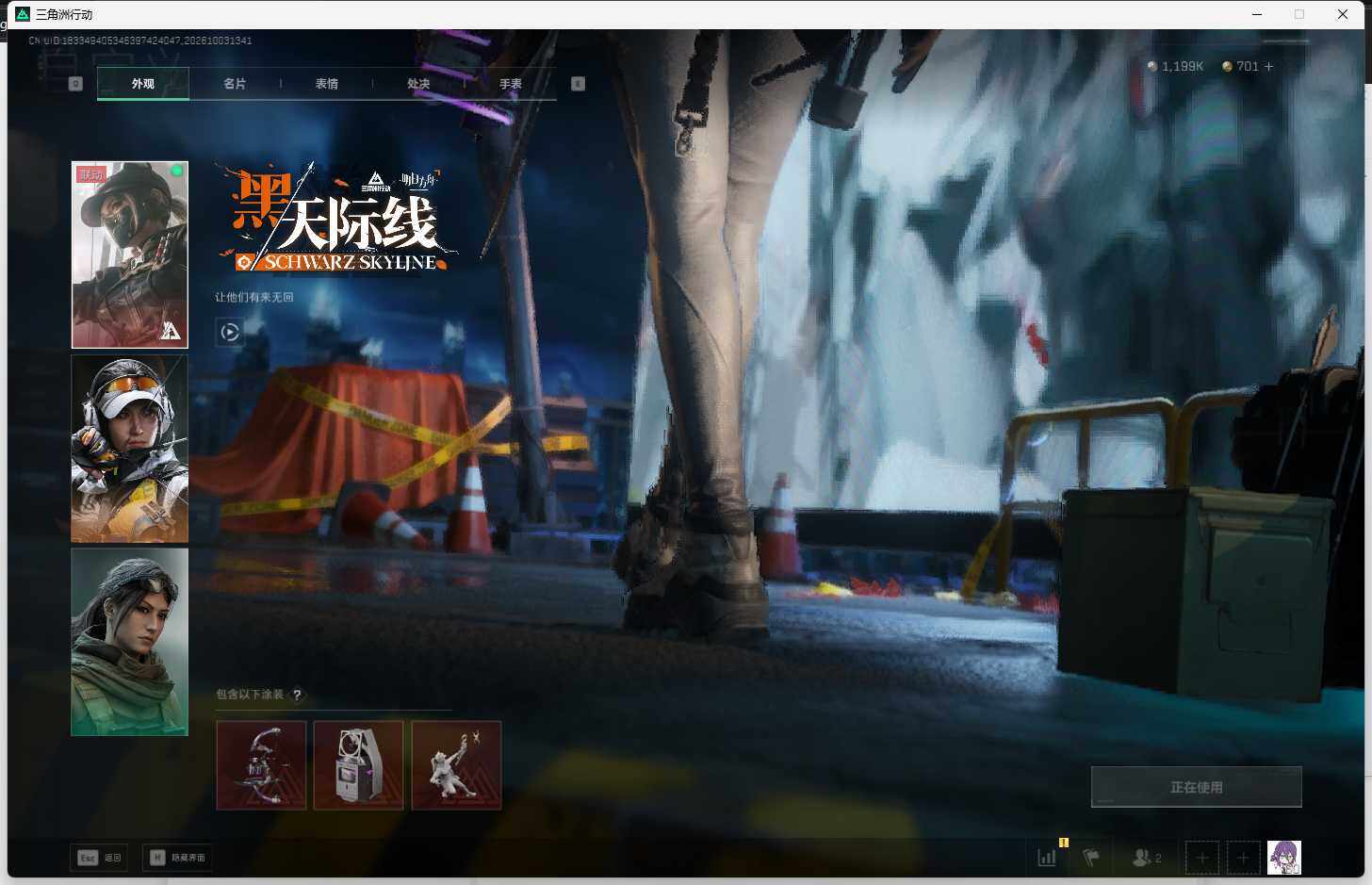Open the purple-haired player avatar
Image resolution: width=1372 pixels, height=885 pixels.
click(1284, 858)
